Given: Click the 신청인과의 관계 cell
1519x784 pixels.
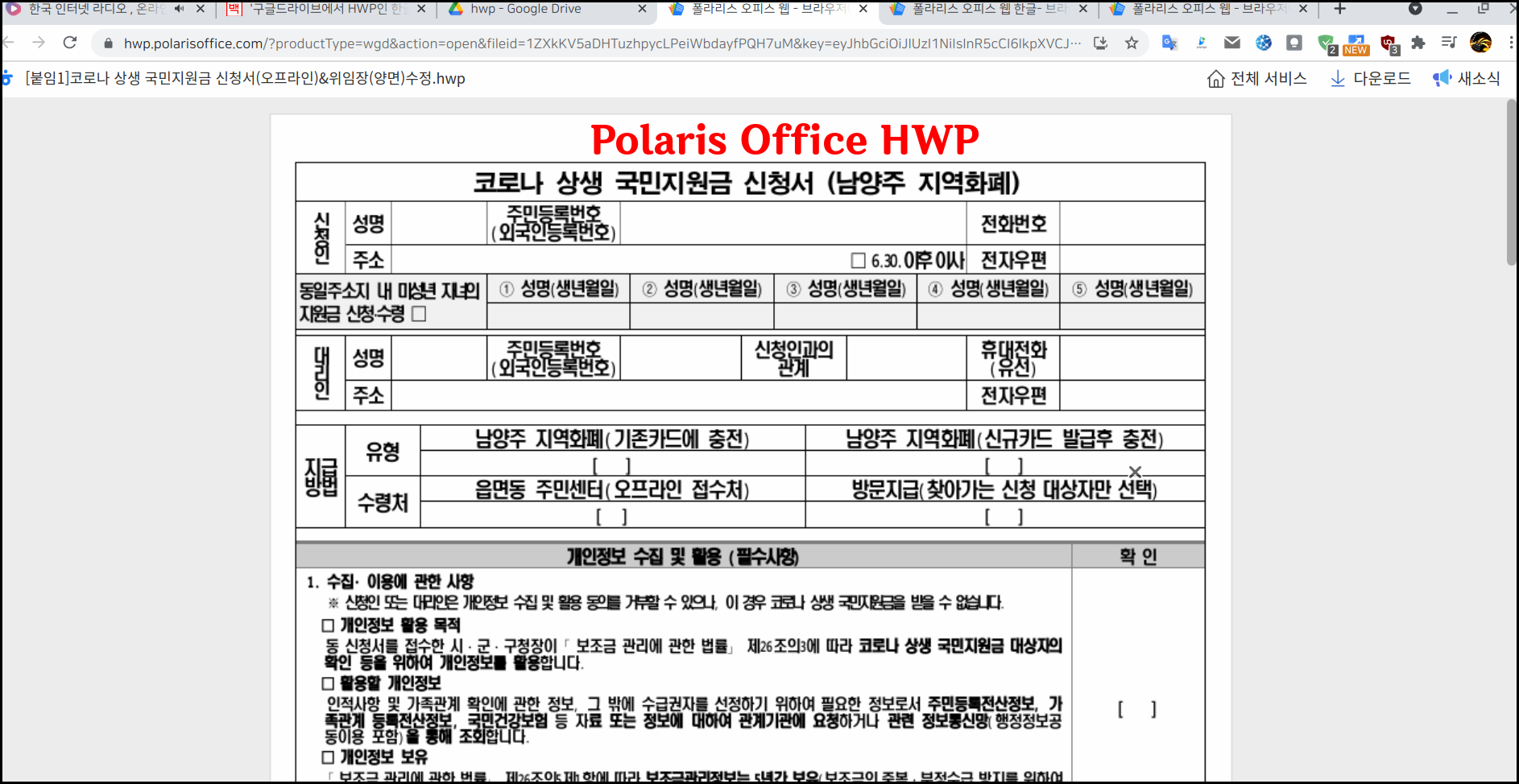Looking at the screenshot, I should pyautogui.click(x=793, y=358).
